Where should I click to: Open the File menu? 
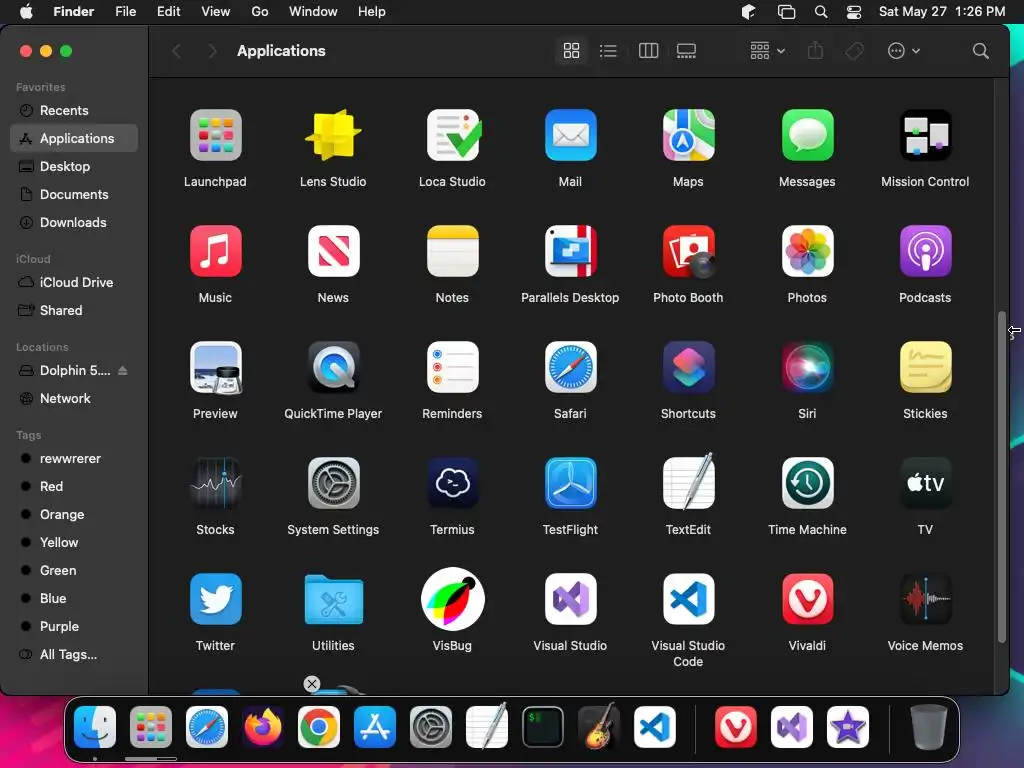click(125, 12)
